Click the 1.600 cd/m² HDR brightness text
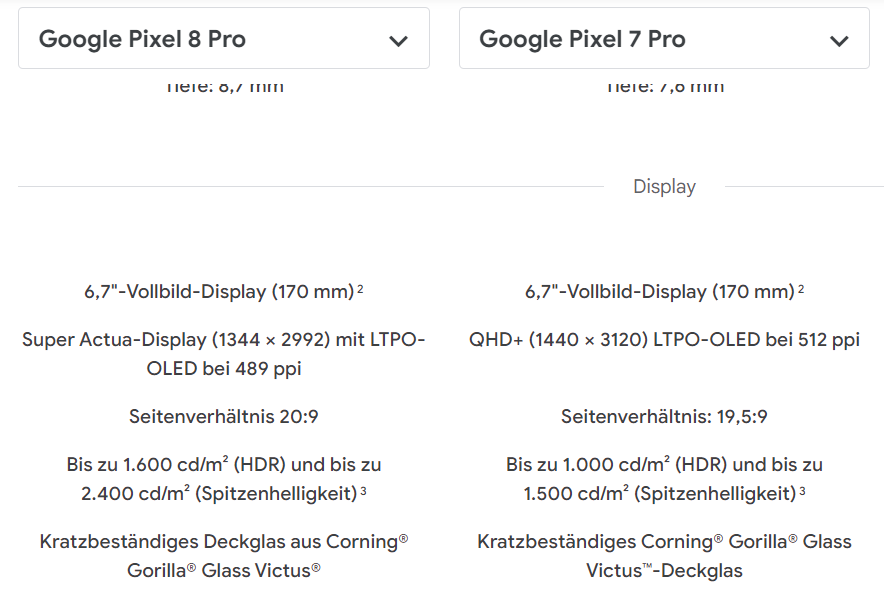Viewport: 884px width, 592px height. click(x=224, y=465)
